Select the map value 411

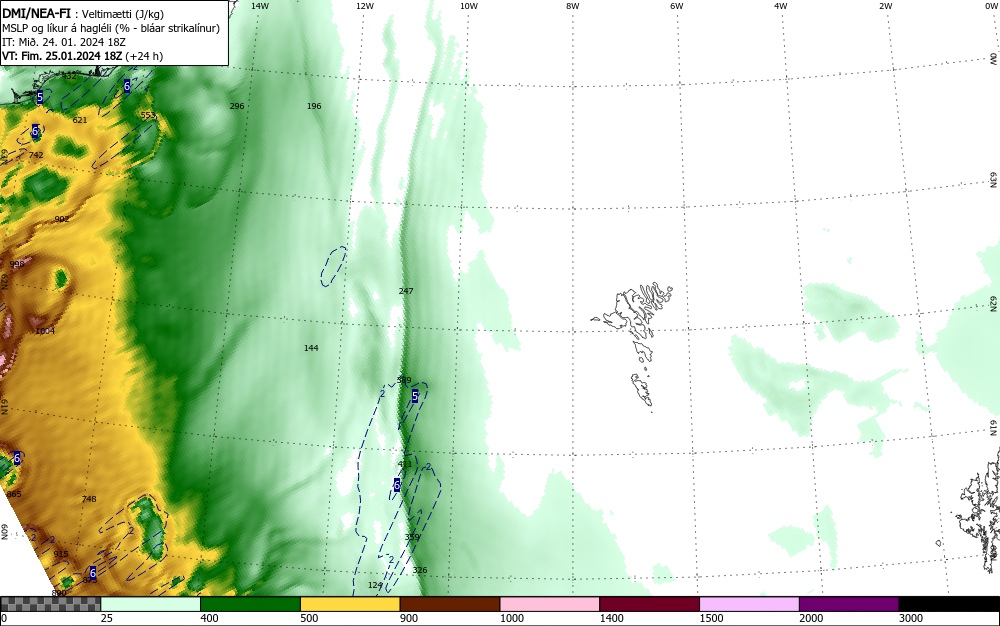coord(405,463)
